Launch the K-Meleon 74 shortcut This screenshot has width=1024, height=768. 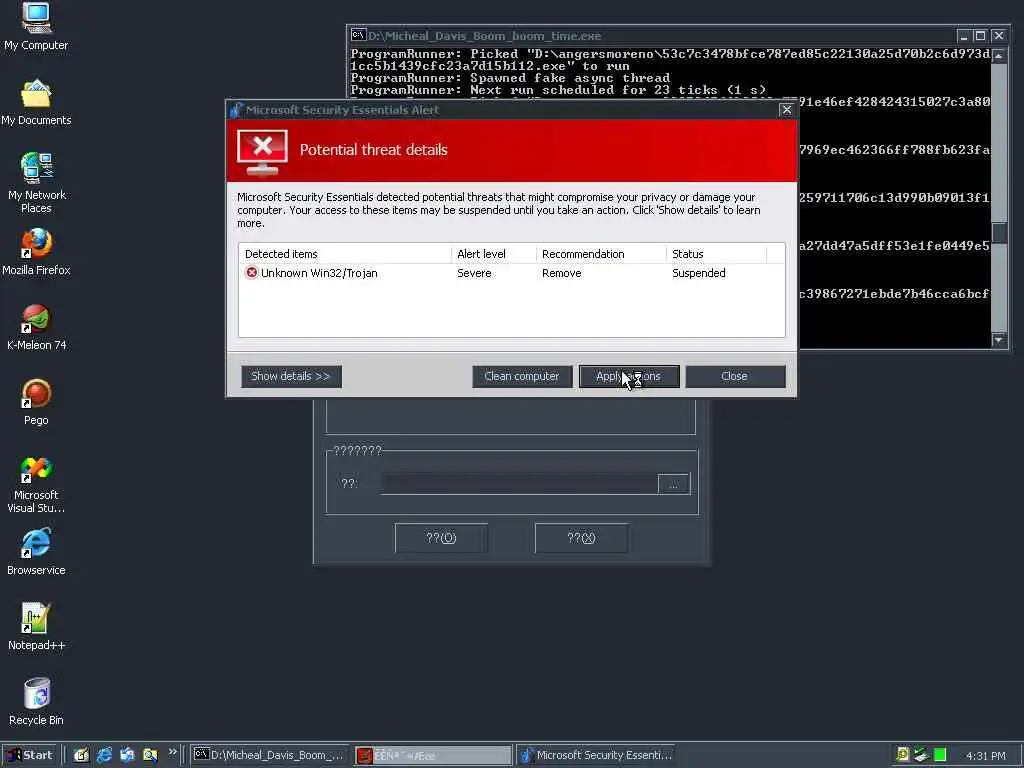point(37,327)
